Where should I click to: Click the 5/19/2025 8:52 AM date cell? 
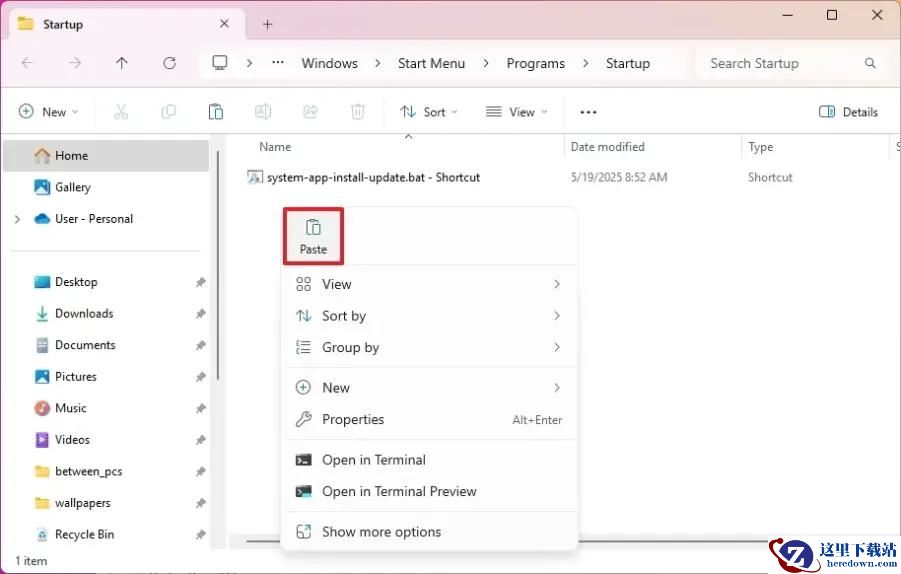click(x=619, y=178)
